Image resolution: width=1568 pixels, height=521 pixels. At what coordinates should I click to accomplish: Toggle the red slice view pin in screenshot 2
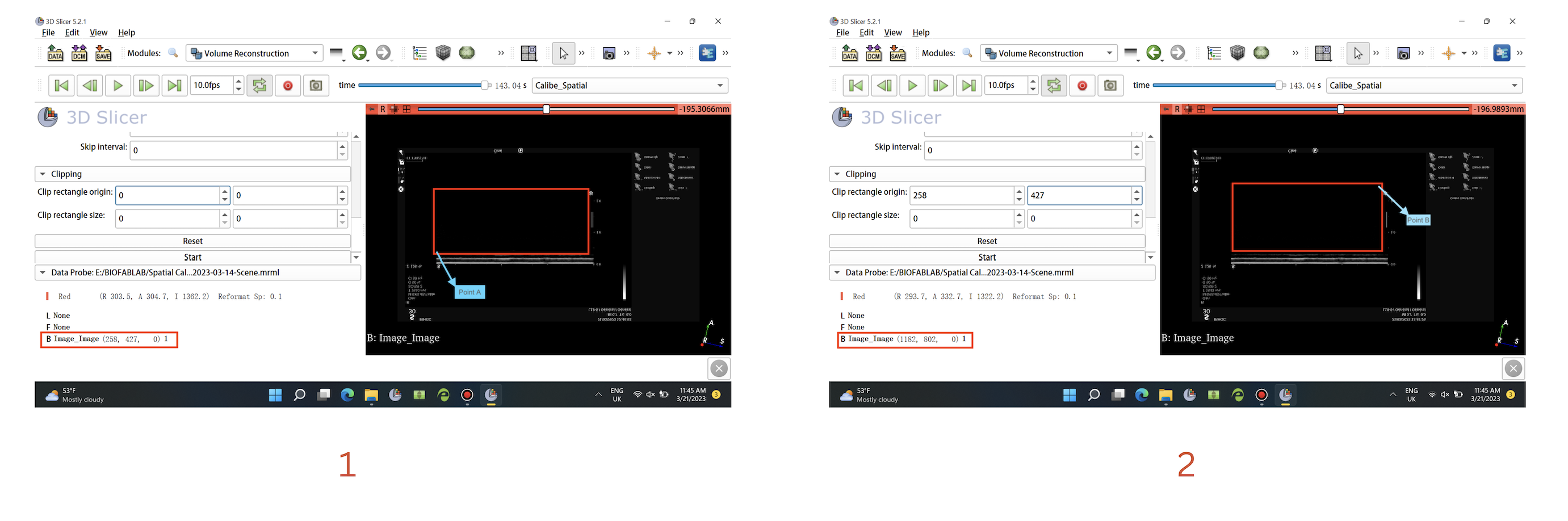(x=1165, y=110)
